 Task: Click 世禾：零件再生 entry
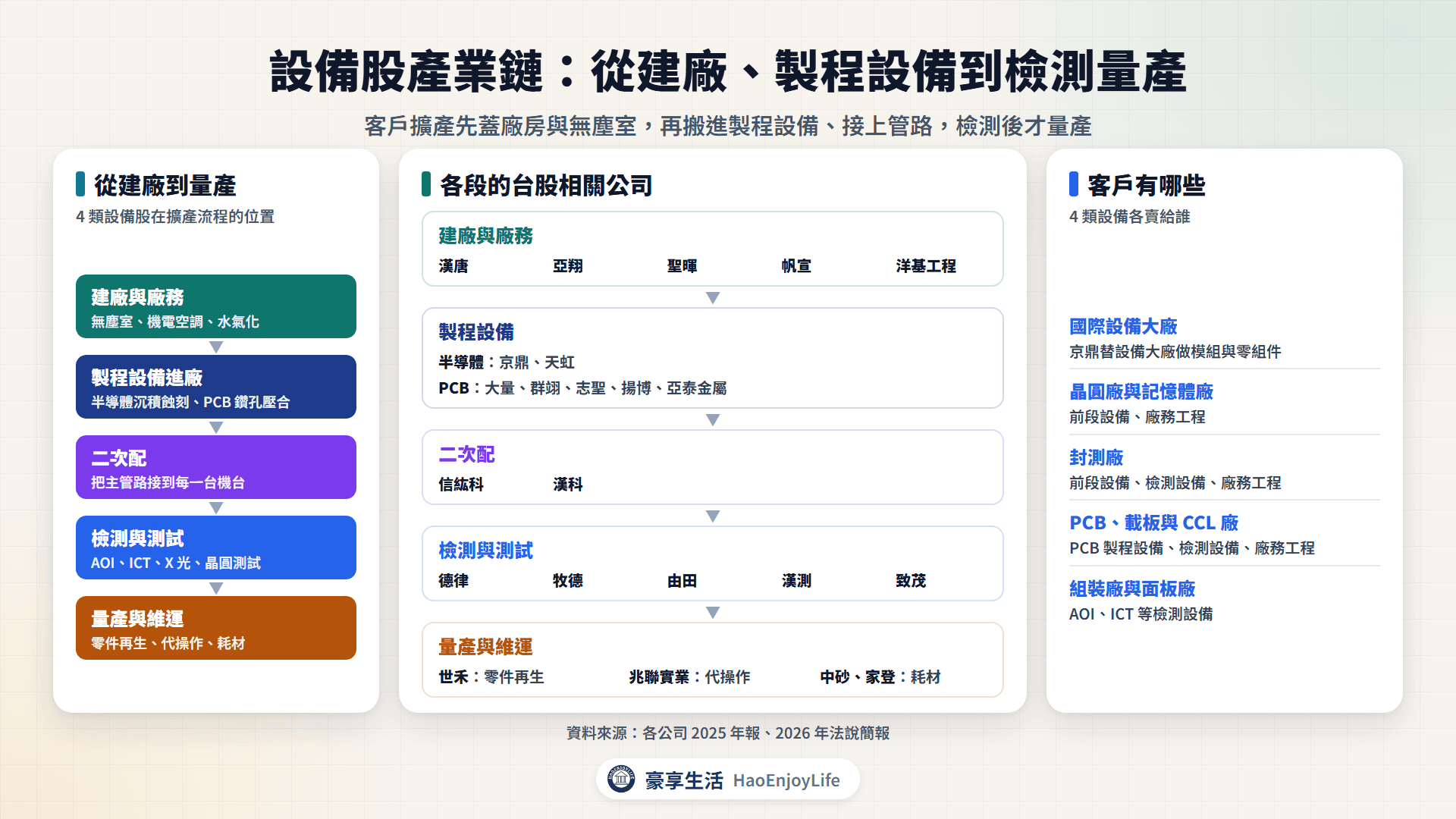coord(491,677)
